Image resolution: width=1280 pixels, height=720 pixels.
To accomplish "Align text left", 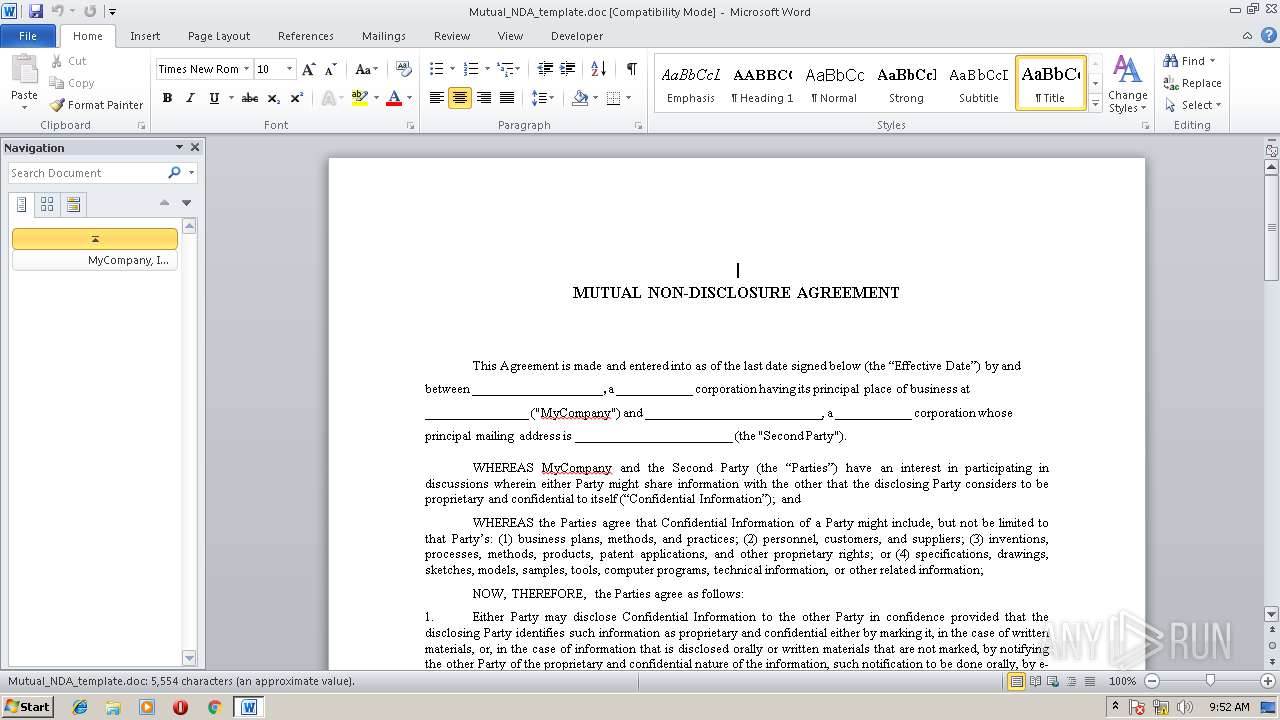I will 437,98.
